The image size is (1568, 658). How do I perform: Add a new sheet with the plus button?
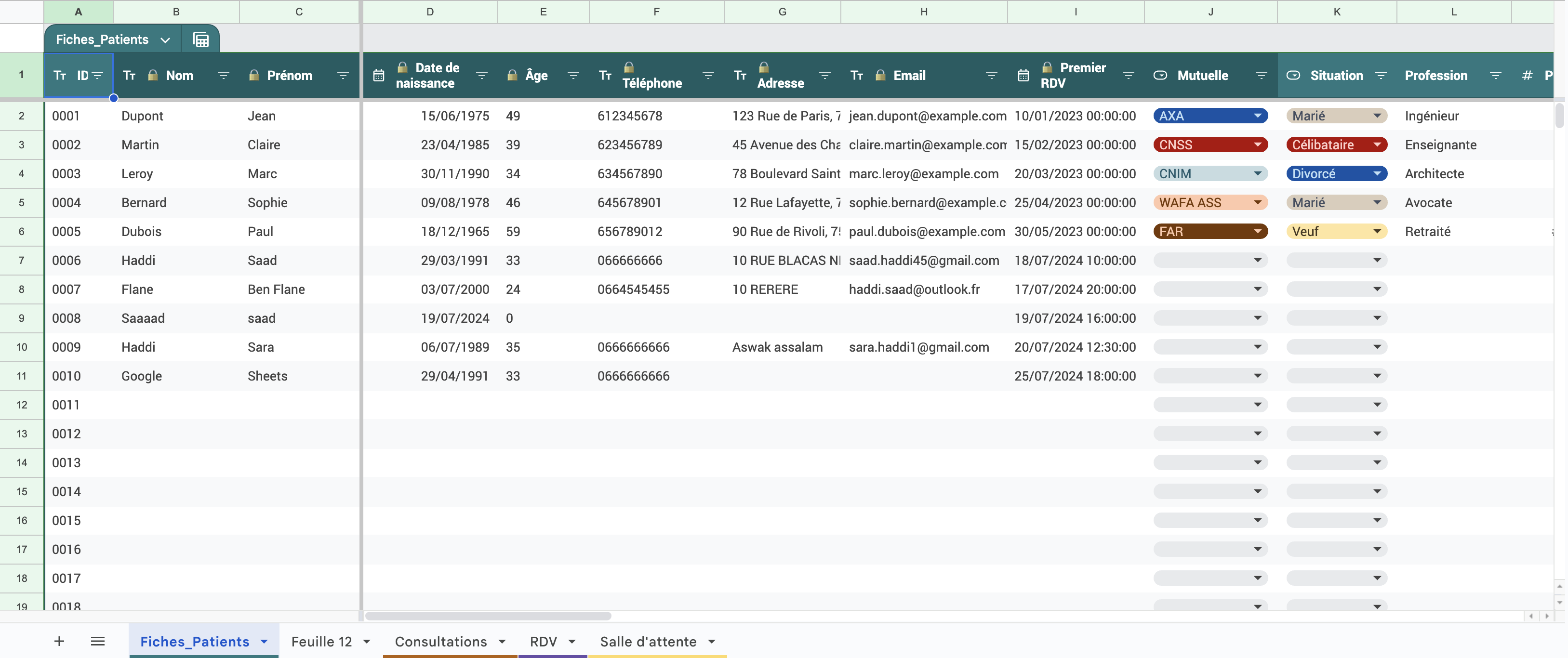(x=59, y=641)
